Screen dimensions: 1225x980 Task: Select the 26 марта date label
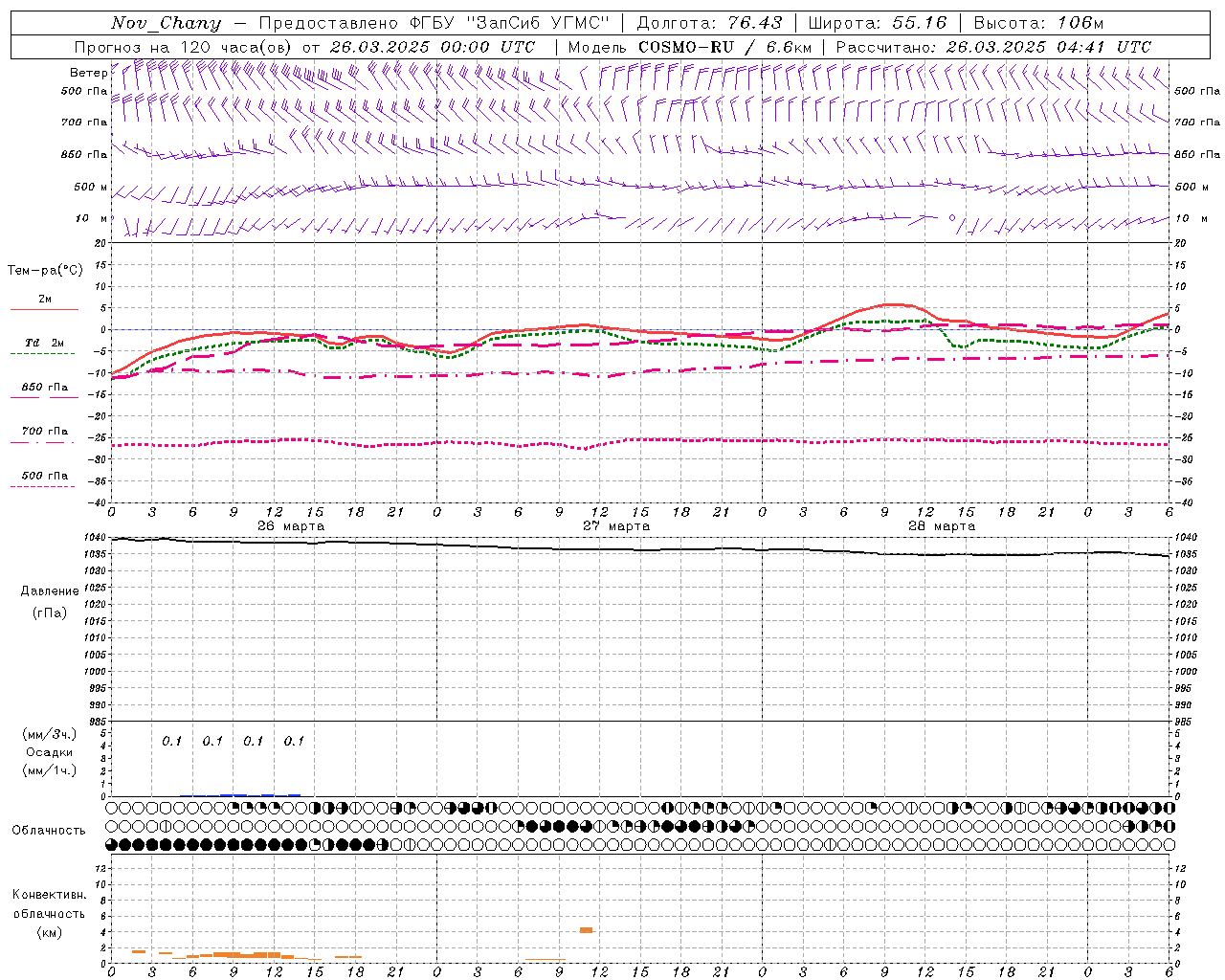291,526
